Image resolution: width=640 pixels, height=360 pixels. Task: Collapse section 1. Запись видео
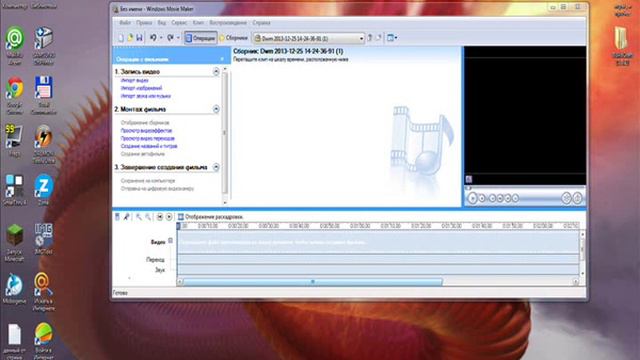[x=216, y=72]
